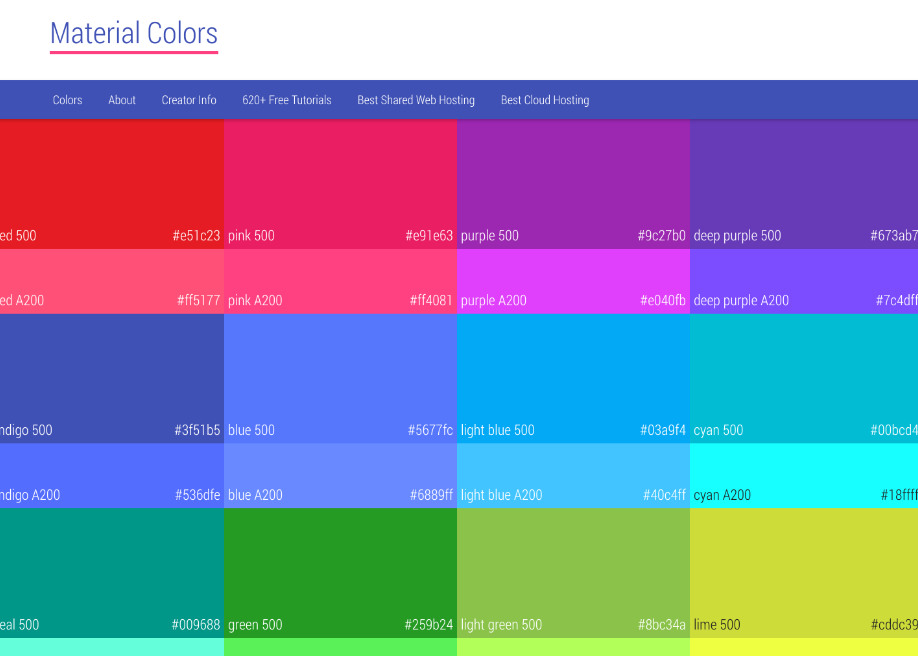Select the indigo 500 color swatch
The image size is (918, 656).
point(112,378)
